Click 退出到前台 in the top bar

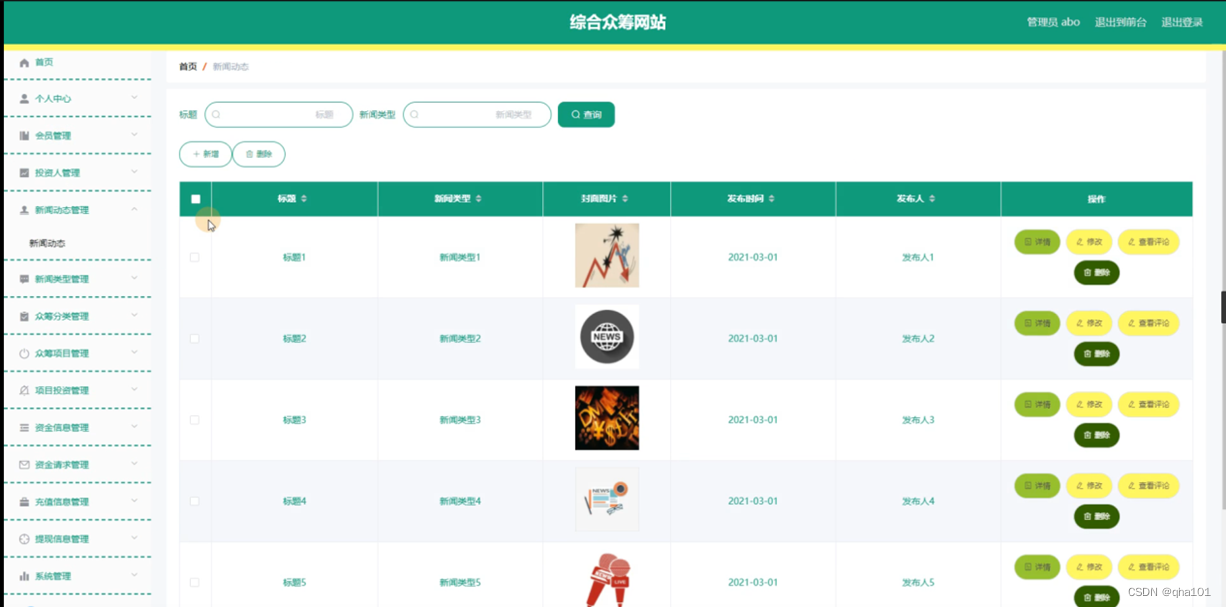pyautogui.click(x=1120, y=21)
